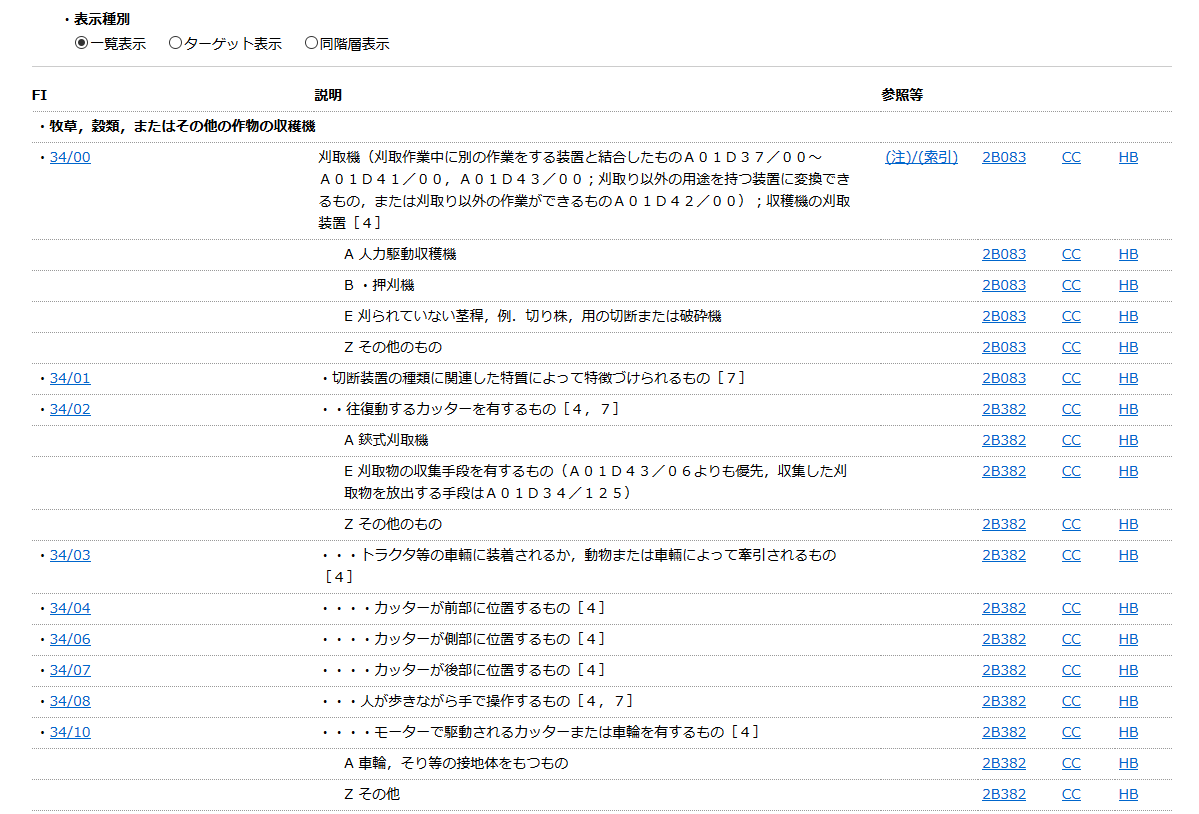Click CC link in the 34/08 row
Viewport: 1199px width, 814px height.
tap(1071, 701)
